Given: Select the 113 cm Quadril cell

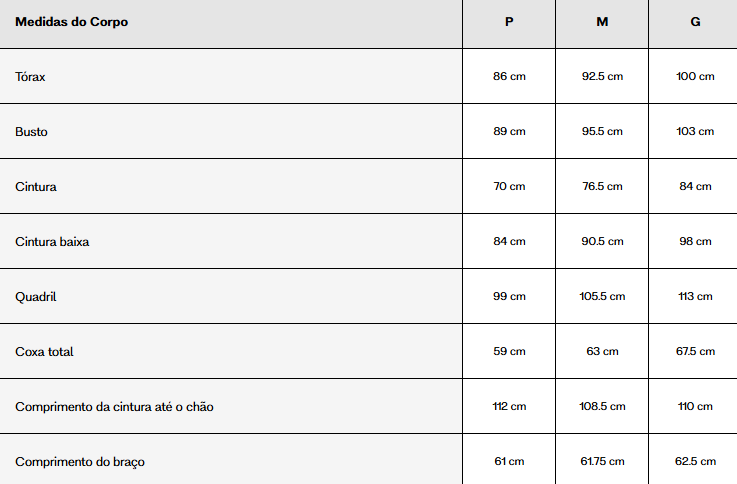Looking at the screenshot, I should (x=695, y=296).
